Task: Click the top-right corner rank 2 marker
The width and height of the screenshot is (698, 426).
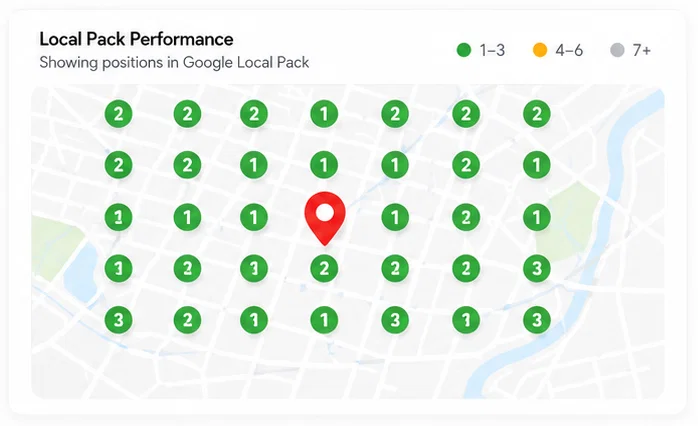Action: tap(537, 114)
